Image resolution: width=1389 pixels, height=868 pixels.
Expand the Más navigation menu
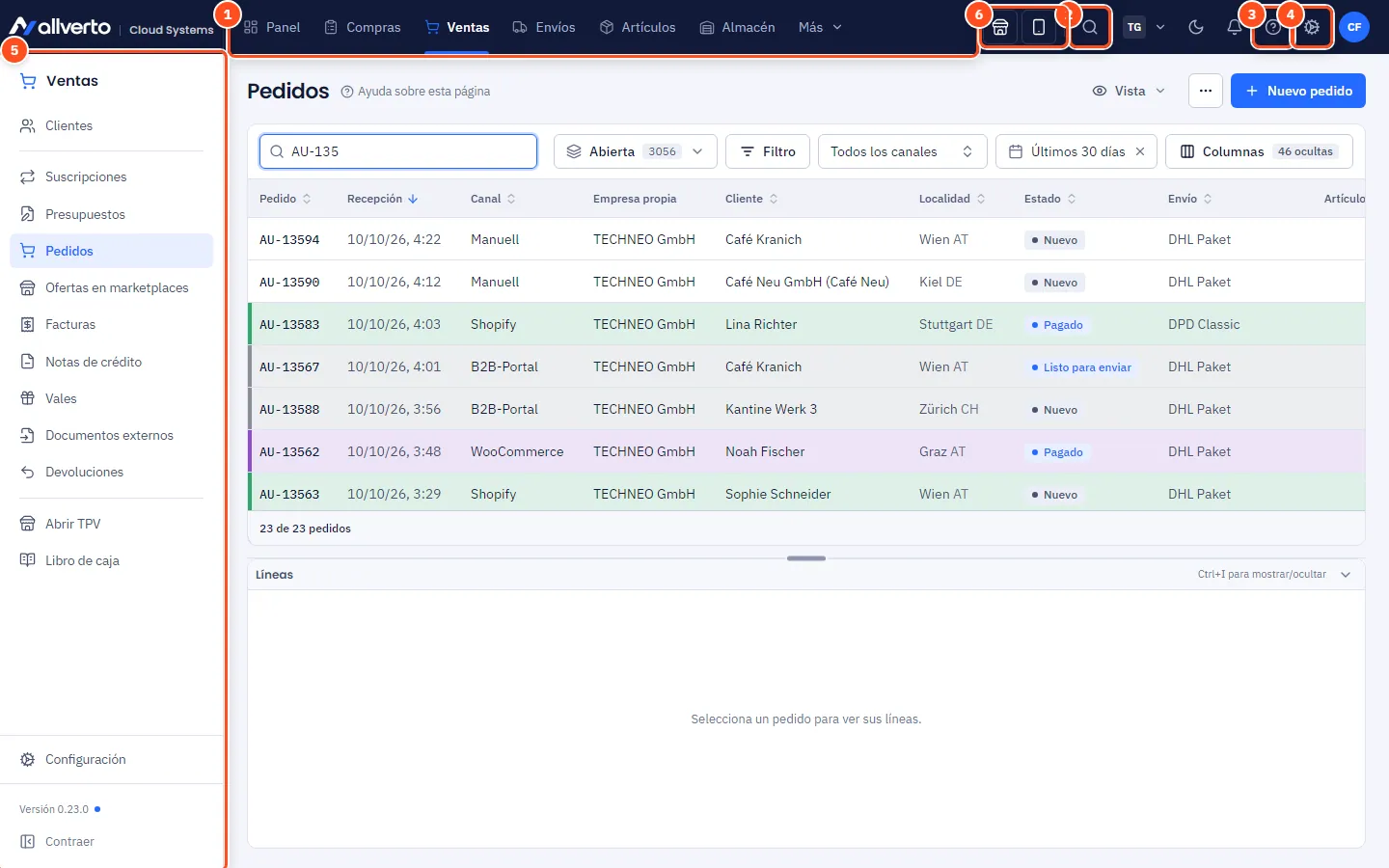820,27
